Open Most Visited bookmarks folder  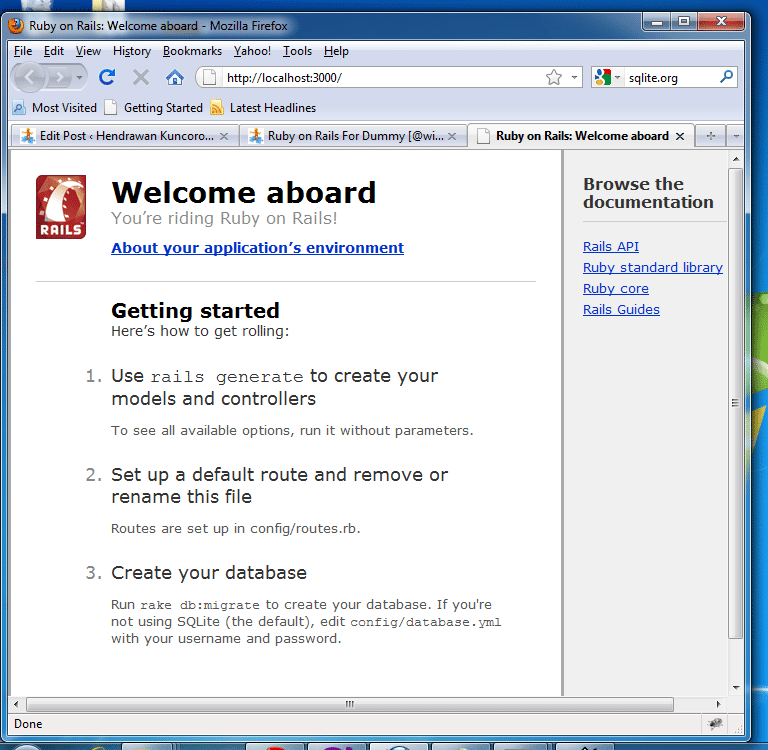pos(55,107)
